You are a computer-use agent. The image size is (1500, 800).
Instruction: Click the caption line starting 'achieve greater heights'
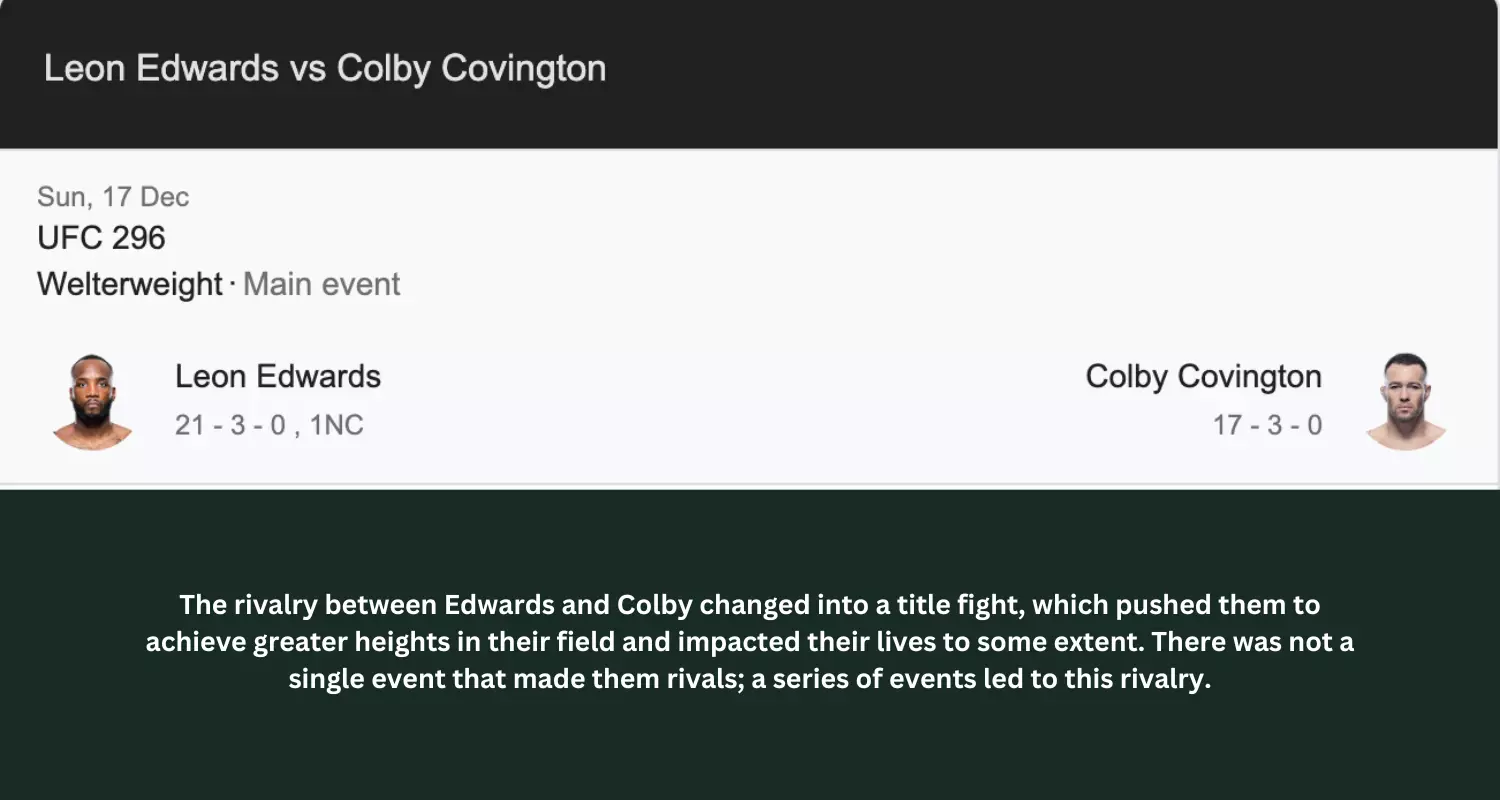(x=750, y=642)
